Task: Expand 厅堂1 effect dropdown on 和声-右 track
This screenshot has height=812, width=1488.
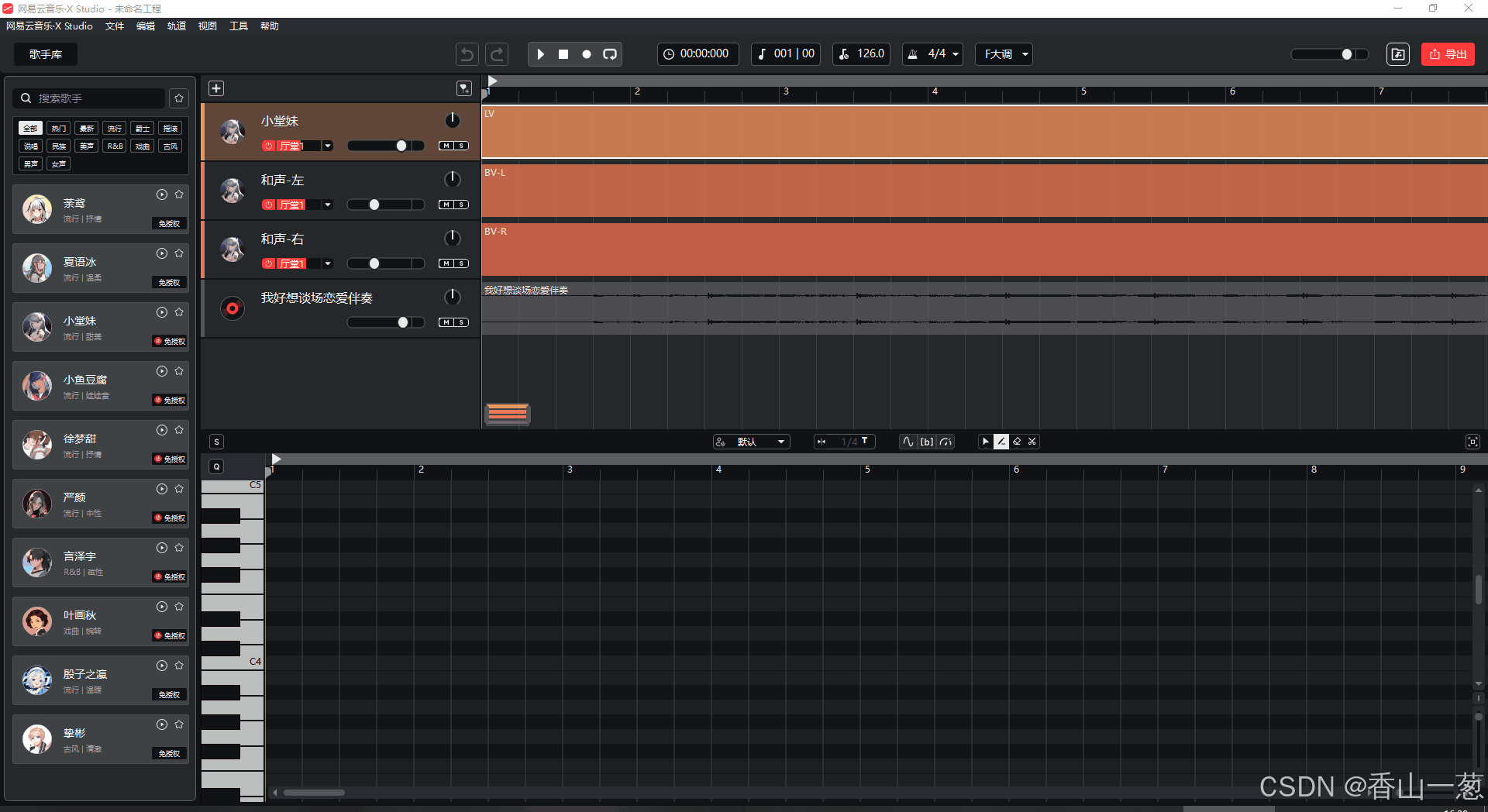Action: [x=328, y=263]
